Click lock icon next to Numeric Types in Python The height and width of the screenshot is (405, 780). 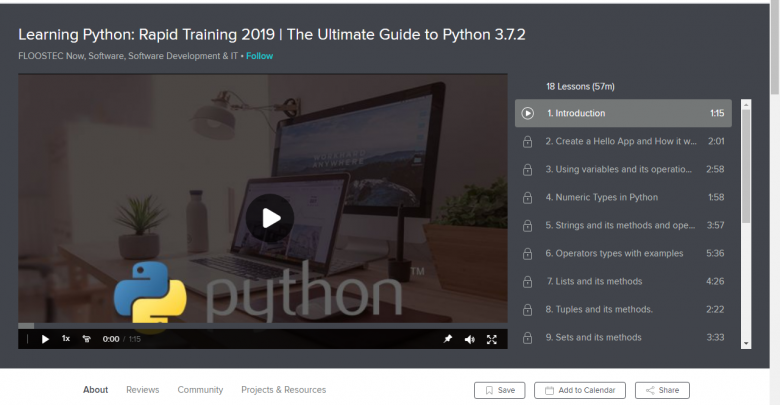(x=527, y=198)
